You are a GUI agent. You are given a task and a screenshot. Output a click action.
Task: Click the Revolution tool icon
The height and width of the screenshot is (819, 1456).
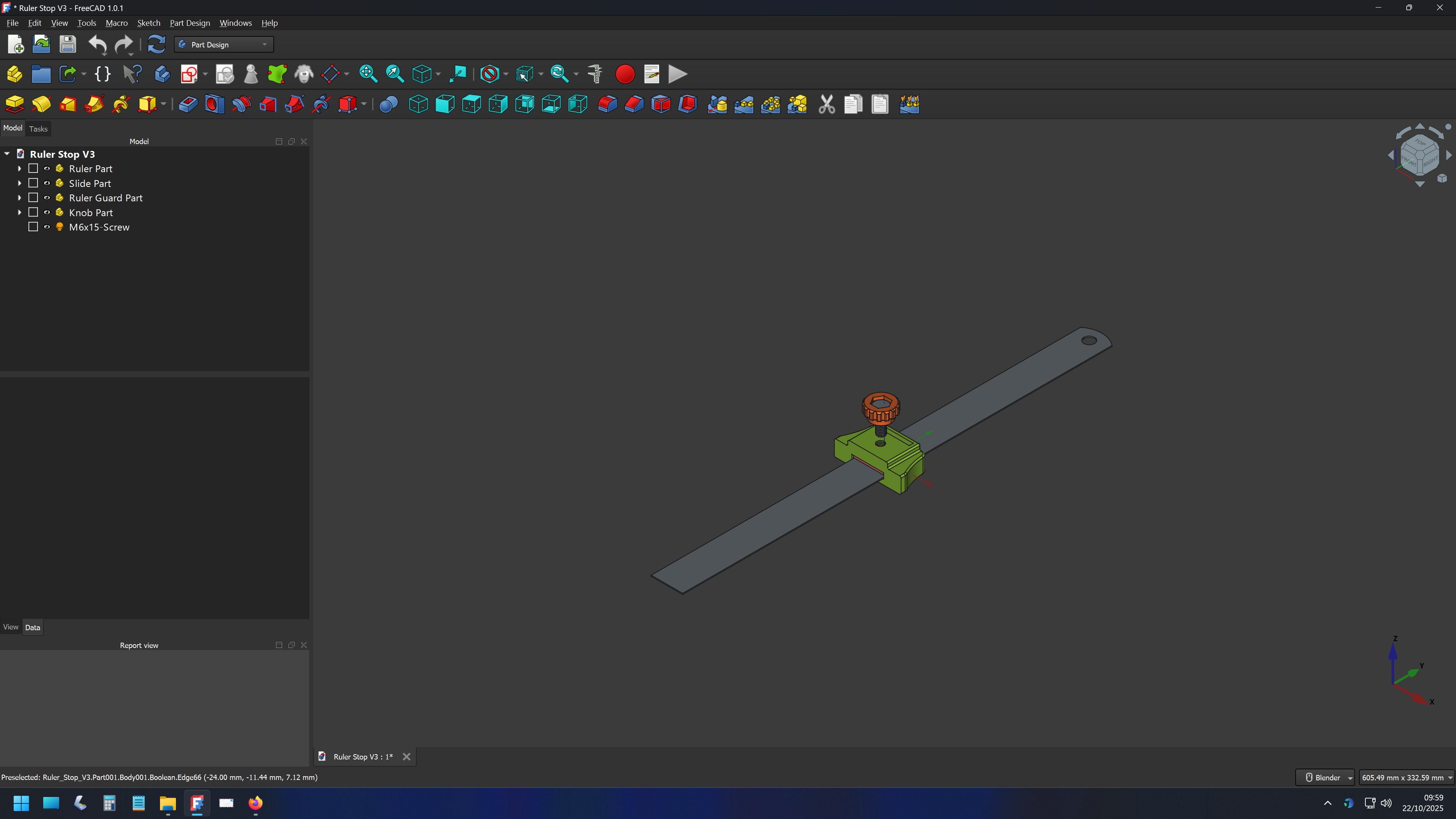click(x=41, y=104)
